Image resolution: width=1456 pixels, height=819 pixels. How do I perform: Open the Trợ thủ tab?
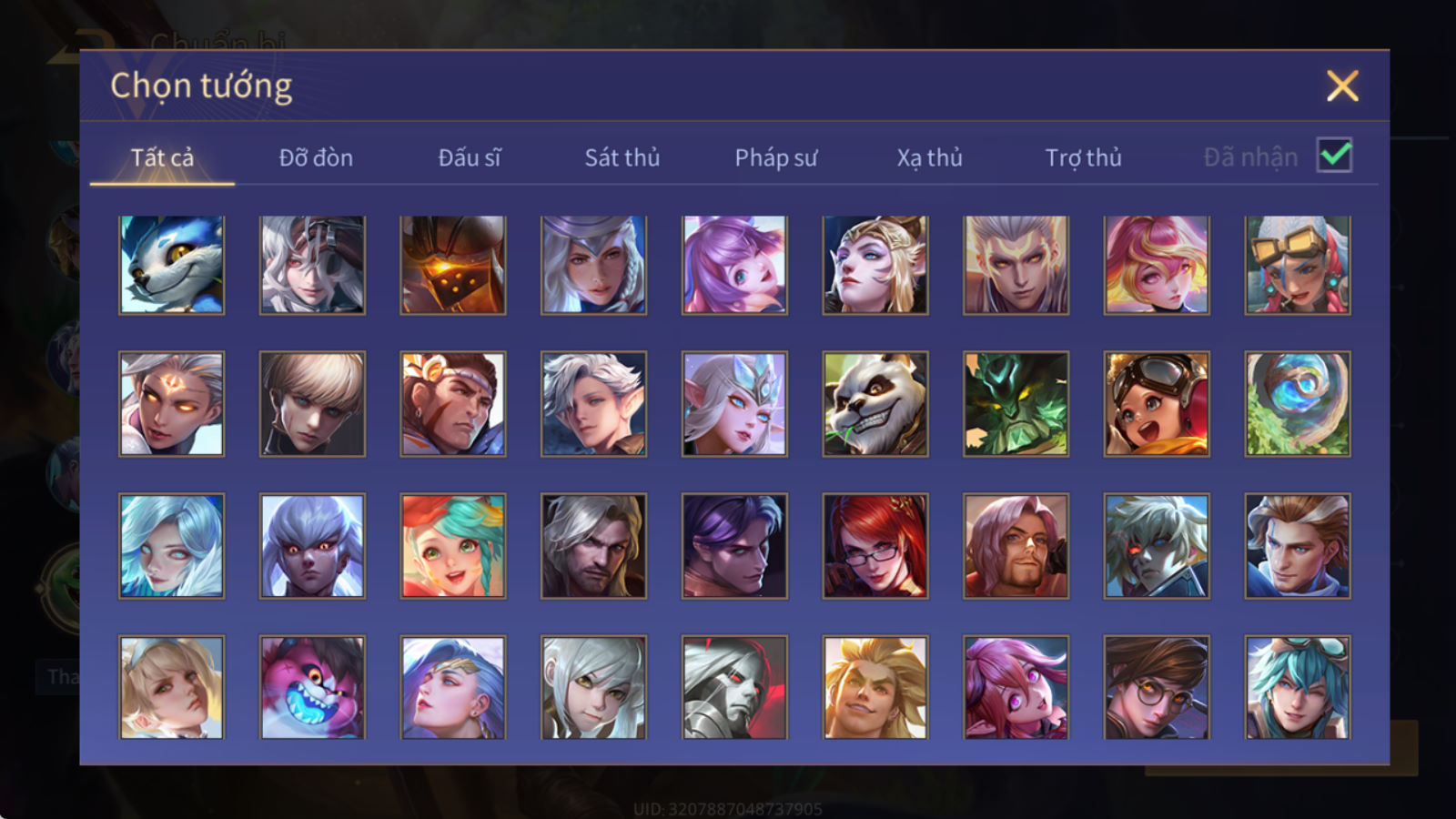click(x=1083, y=157)
